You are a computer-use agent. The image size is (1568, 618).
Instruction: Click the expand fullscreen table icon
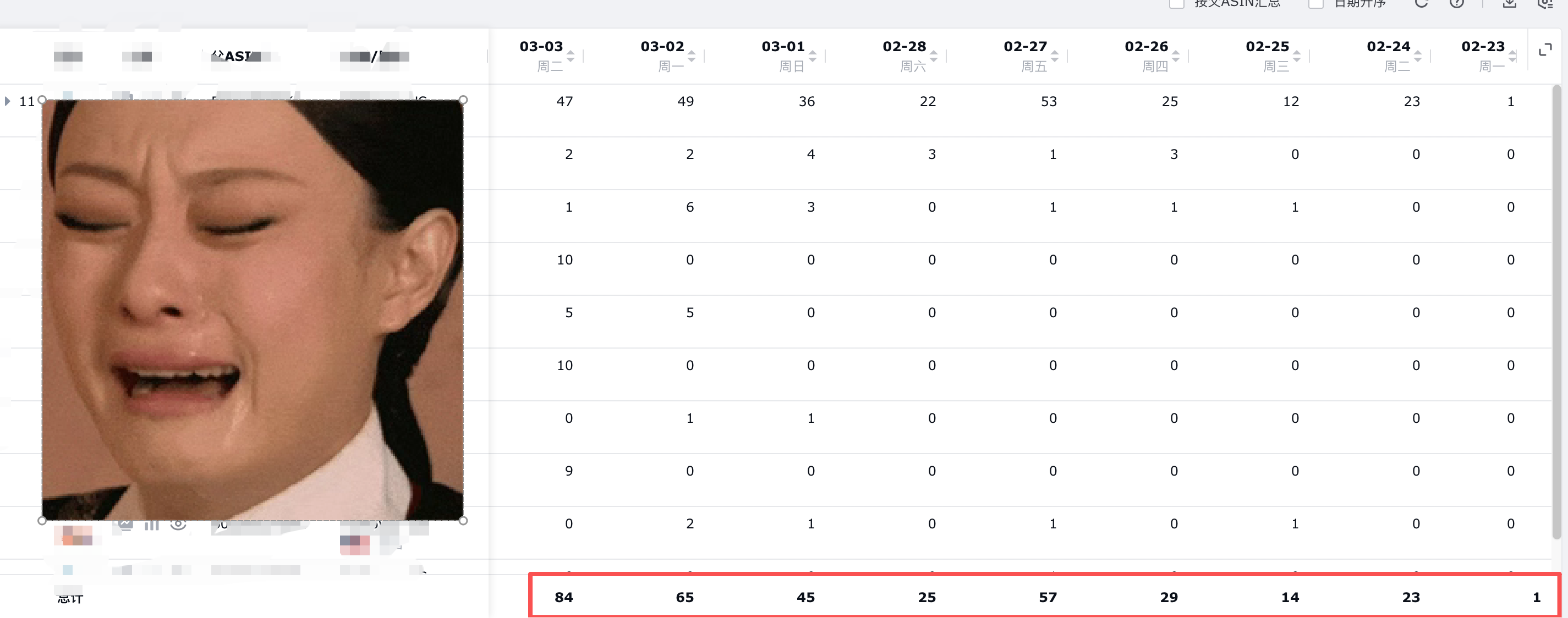1545,50
